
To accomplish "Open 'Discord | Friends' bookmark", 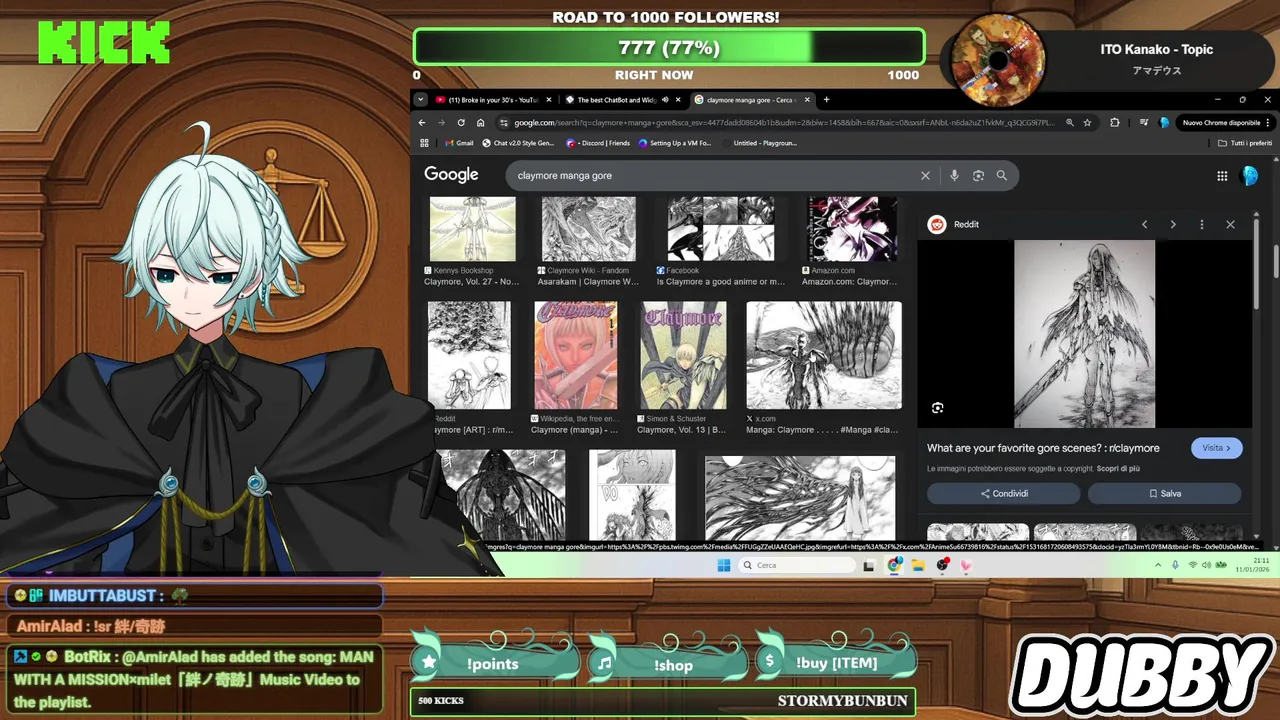I will coord(598,143).
